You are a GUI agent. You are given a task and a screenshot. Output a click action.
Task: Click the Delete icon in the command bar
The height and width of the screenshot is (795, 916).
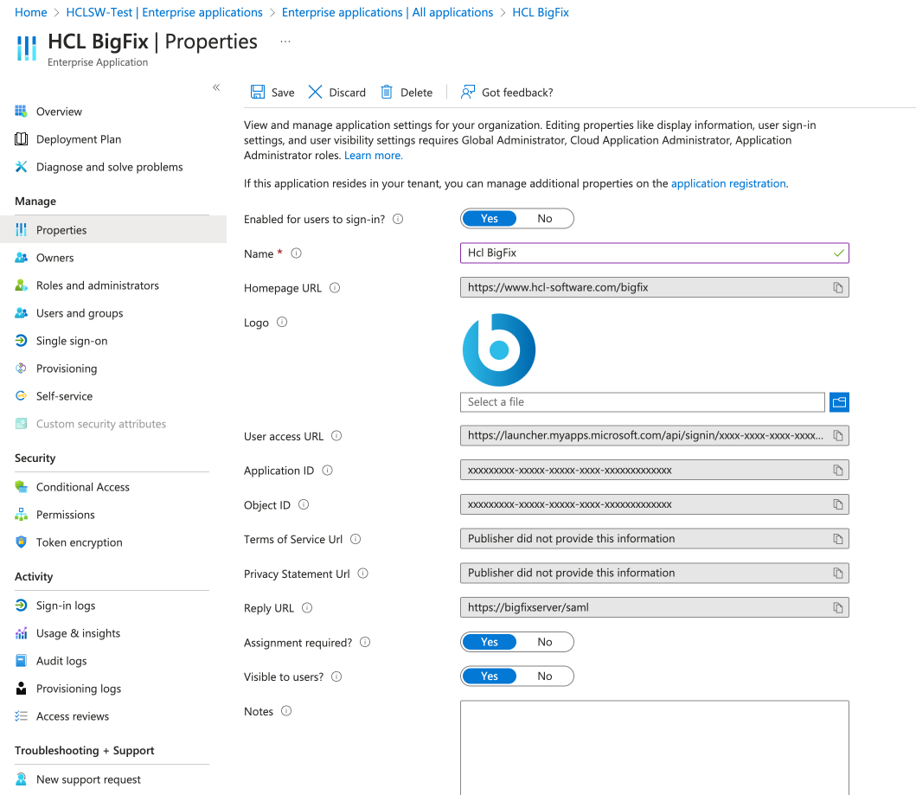(x=388, y=92)
